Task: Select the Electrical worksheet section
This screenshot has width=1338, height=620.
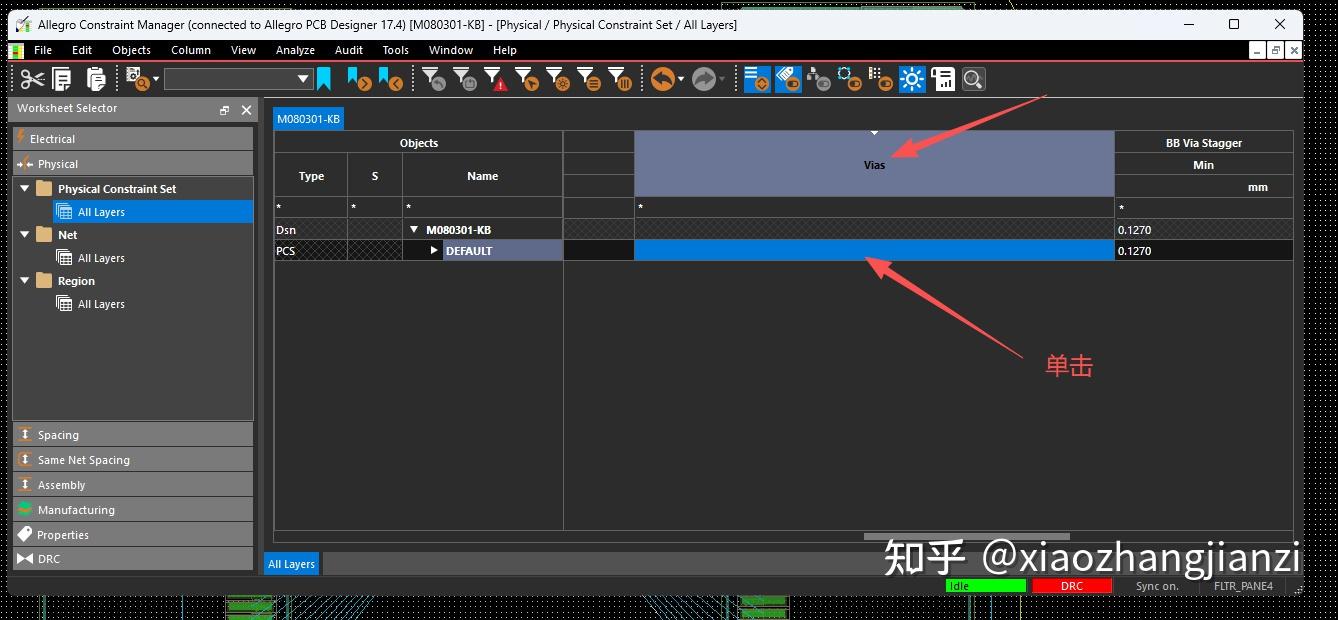Action: click(133, 138)
